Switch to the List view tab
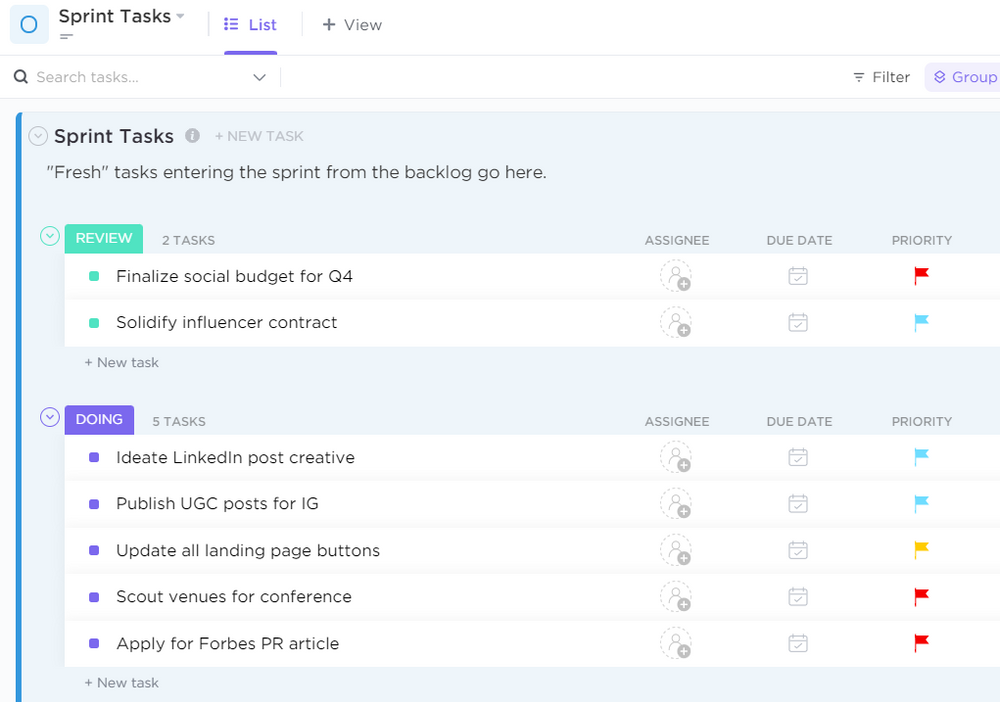This screenshot has height=702, width=1000. coord(251,25)
